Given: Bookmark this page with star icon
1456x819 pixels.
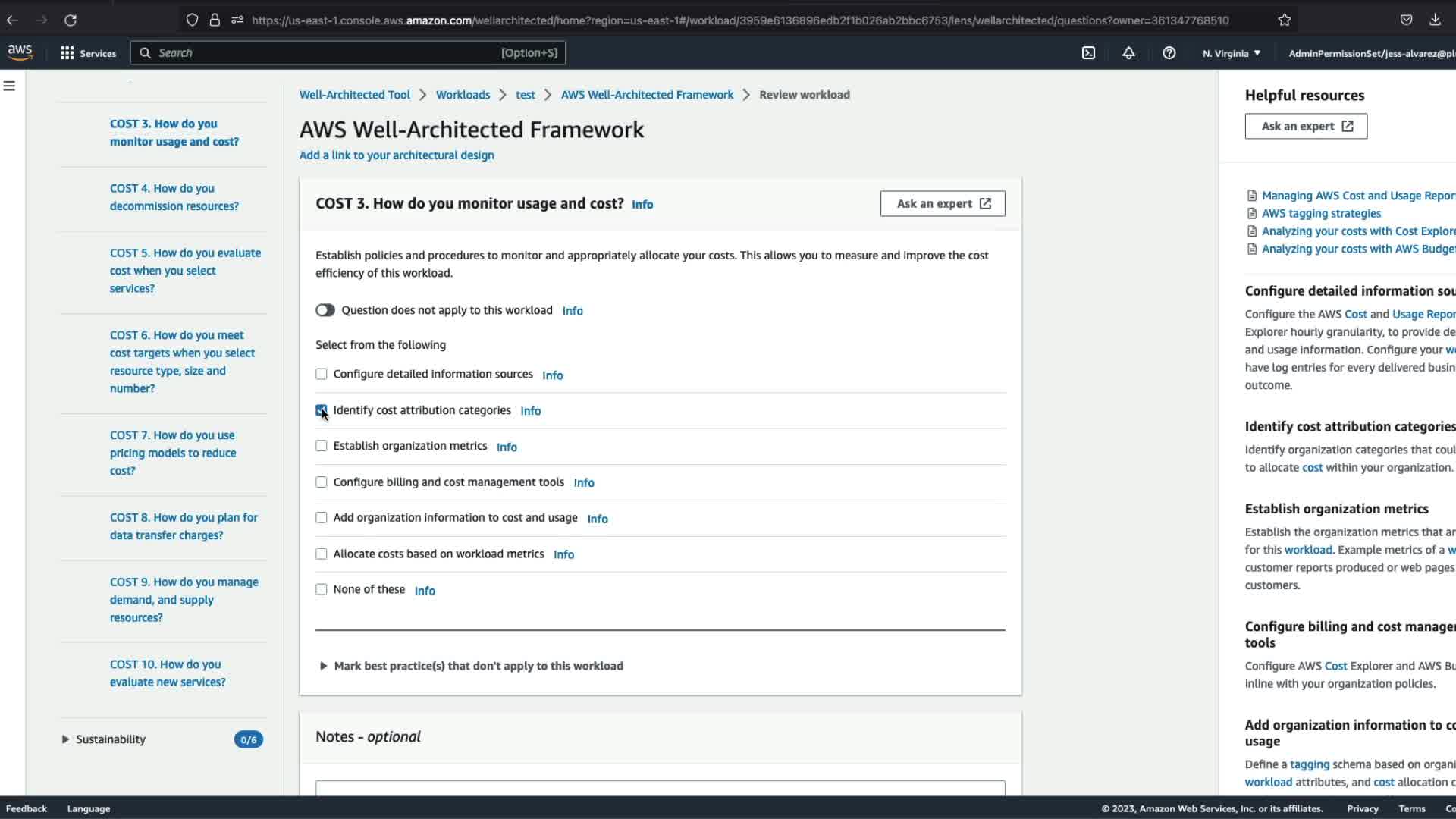Looking at the screenshot, I should 1284,20.
